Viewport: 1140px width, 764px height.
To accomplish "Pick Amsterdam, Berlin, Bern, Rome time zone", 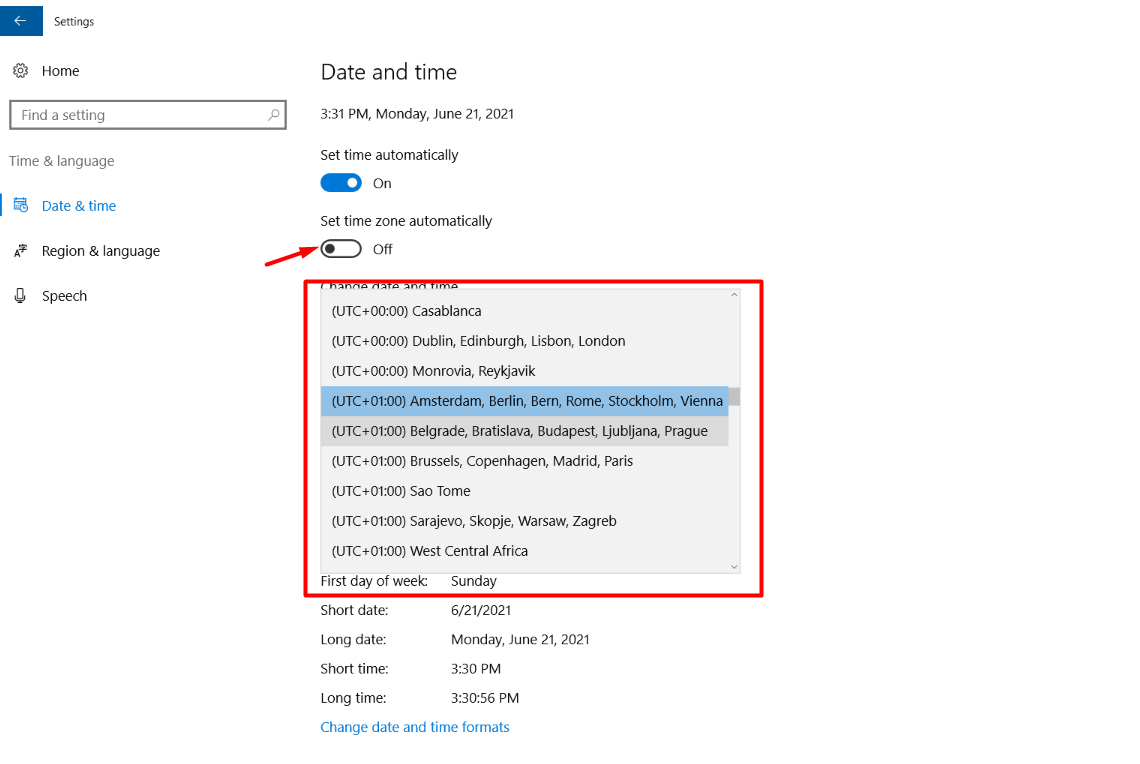I will tap(524, 401).
